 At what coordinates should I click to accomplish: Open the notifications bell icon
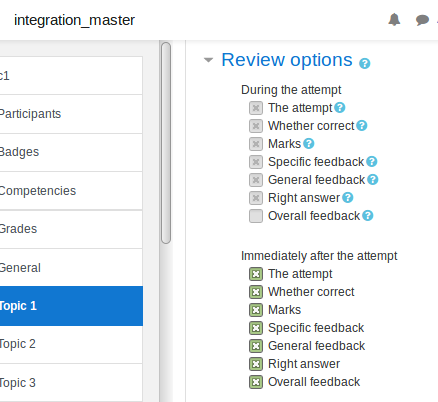point(394,20)
